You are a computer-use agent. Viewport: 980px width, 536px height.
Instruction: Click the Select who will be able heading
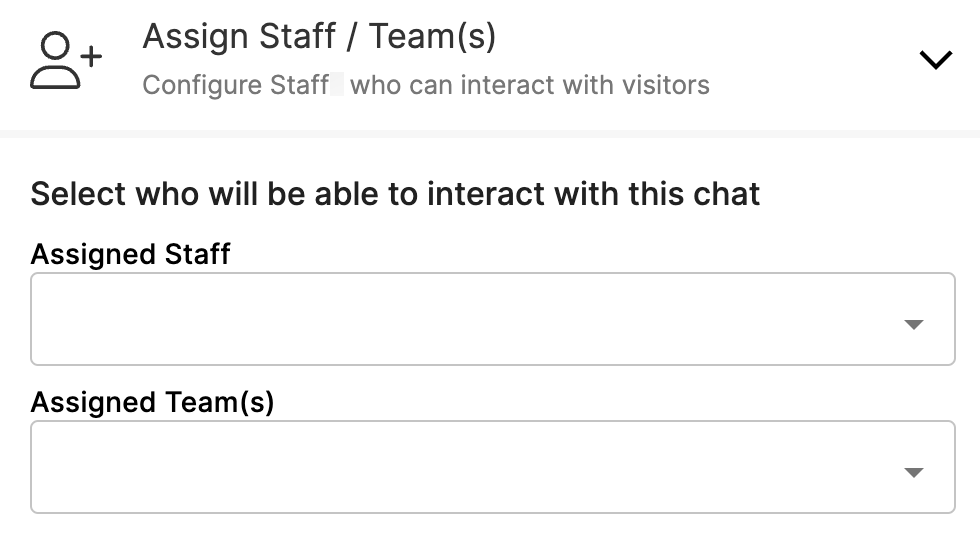[395, 194]
